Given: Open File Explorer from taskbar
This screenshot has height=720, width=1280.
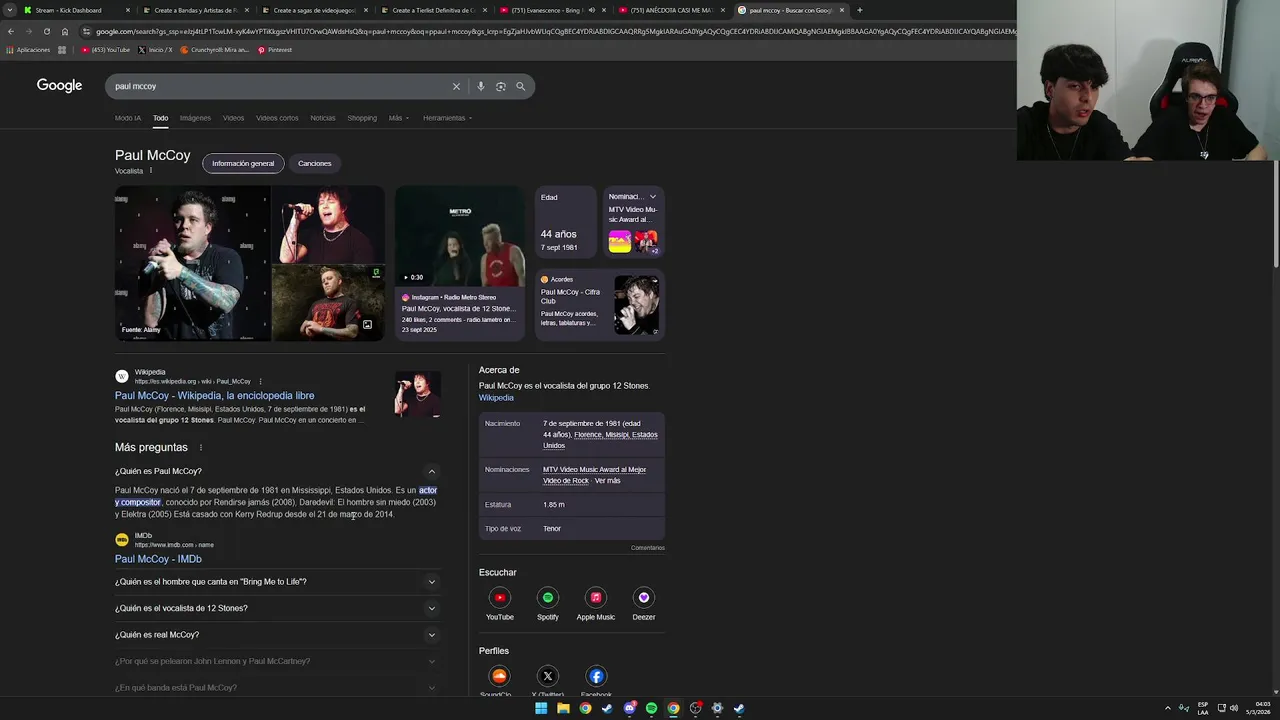Looking at the screenshot, I should 563,708.
